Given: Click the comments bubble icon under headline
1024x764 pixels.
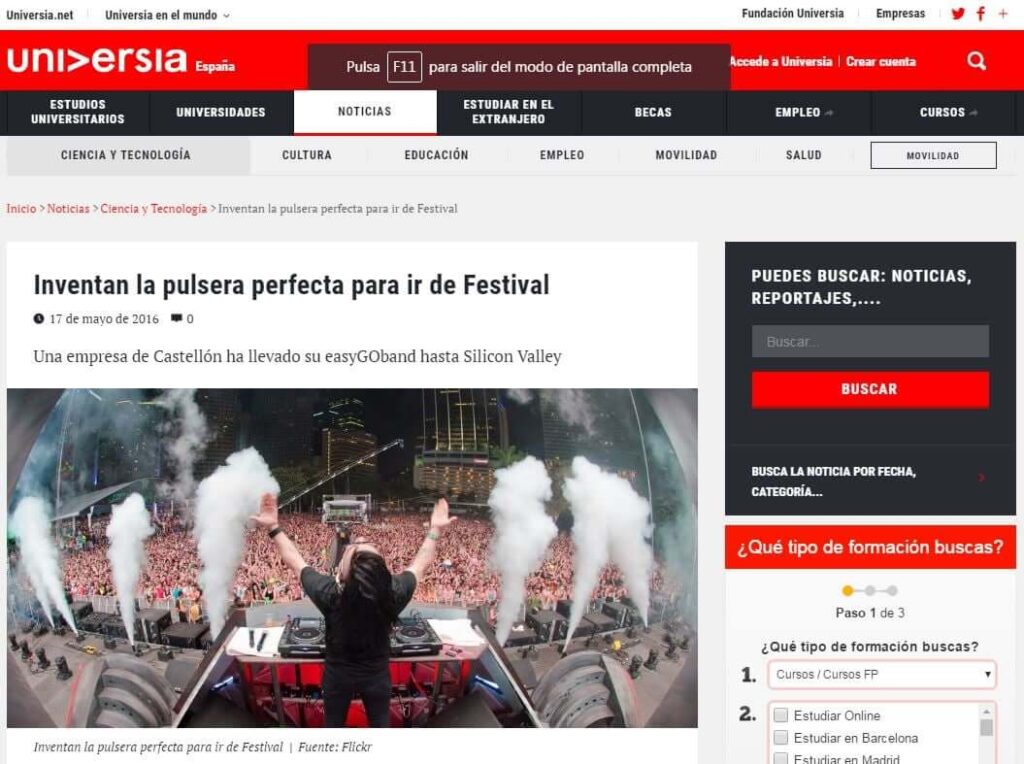Looking at the screenshot, I should click(x=176, y=318).
